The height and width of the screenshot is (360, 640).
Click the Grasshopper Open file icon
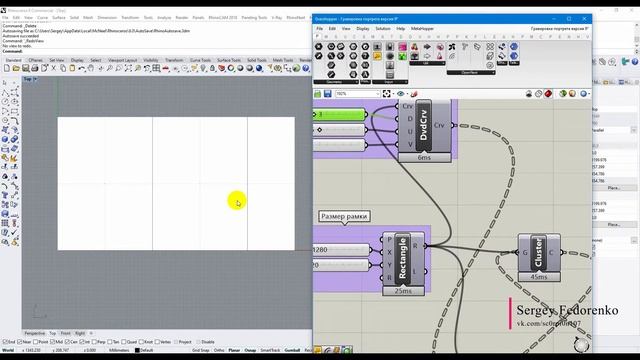pos(318,94)
